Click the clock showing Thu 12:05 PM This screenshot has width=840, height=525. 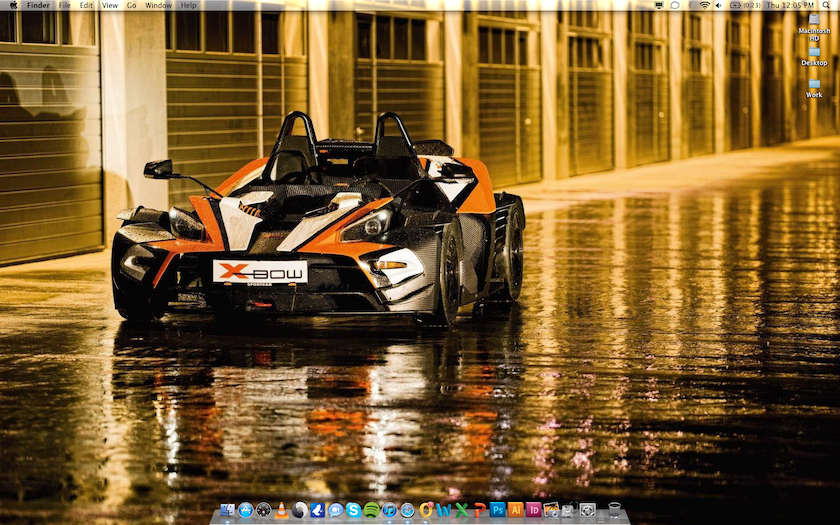point(790,5)
